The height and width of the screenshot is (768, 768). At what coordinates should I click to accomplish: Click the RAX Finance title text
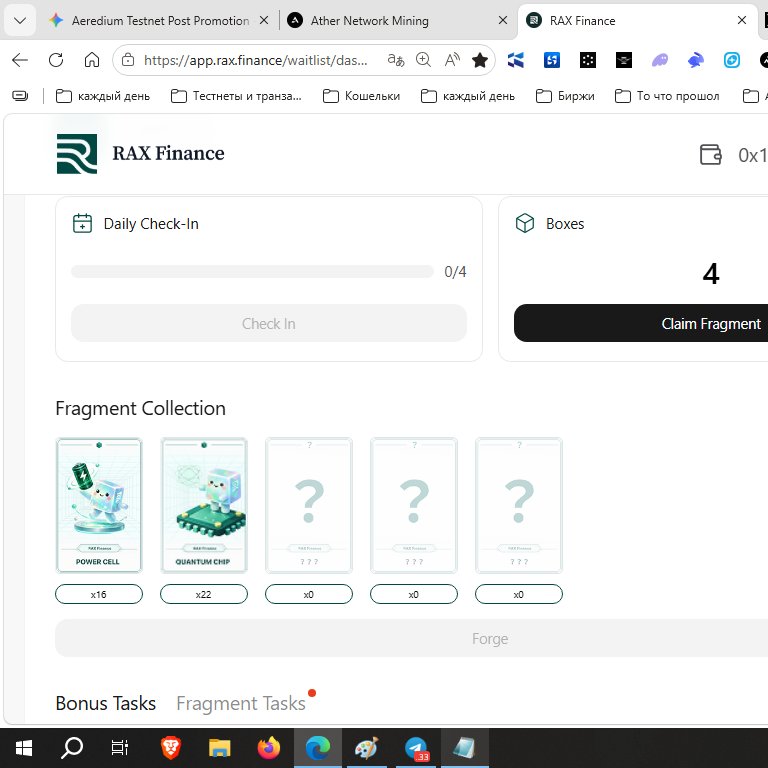[168, 153]
